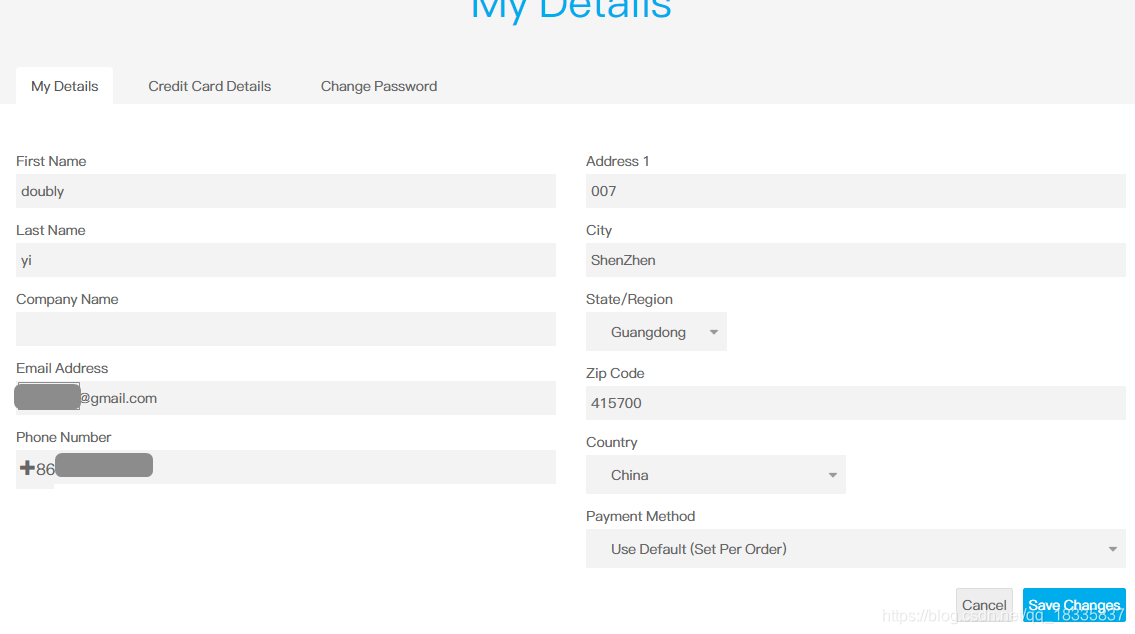Click the Email Address label

pyautogui.click(x=62, y=368)
